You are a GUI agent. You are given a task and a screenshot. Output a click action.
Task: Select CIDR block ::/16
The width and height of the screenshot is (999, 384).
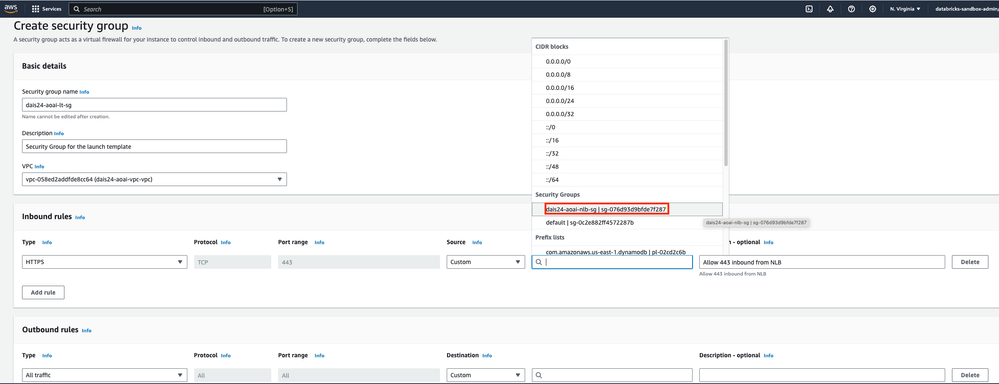[x=628, y=140]
